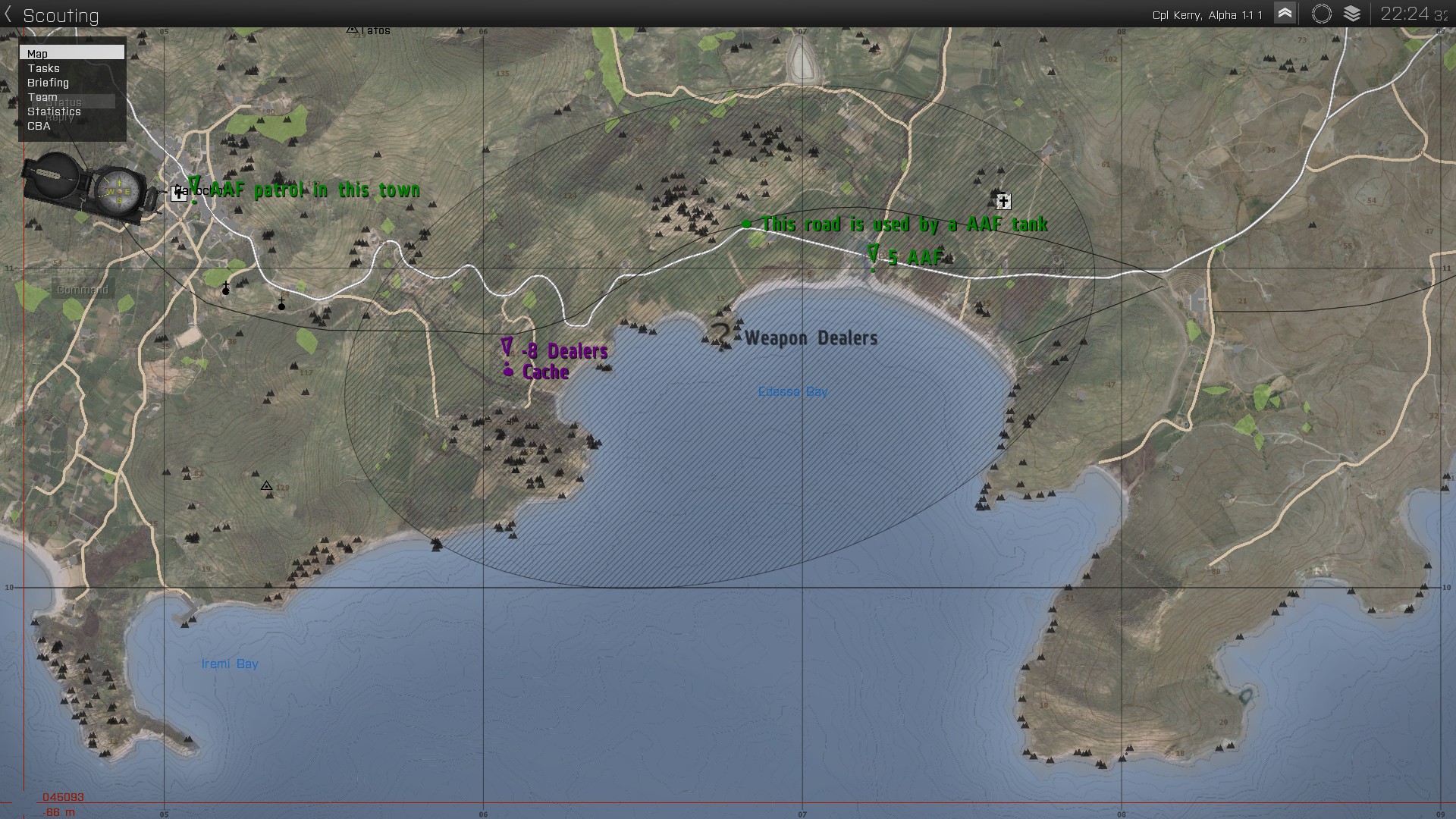Click the 'Edessa Bay' map label
The image size is (1456, 819).
coord(793,391)
